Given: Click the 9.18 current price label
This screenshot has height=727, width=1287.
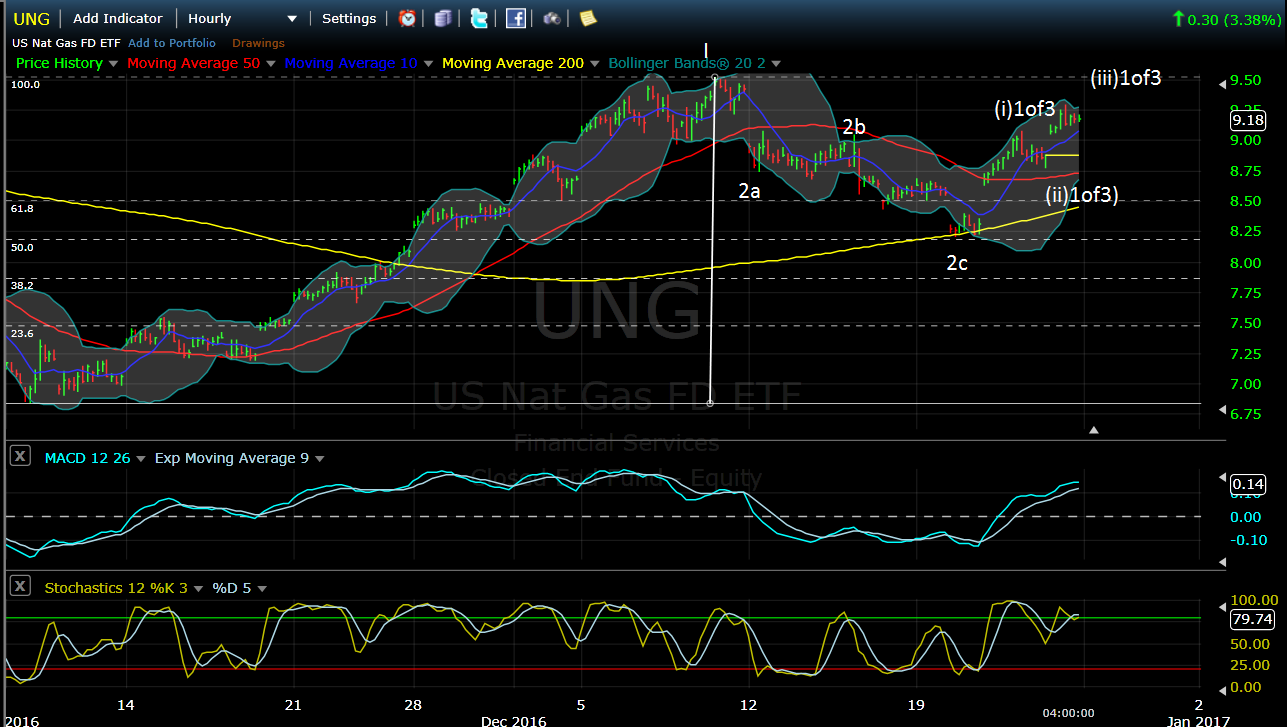Looking at the screenshot, I should pos(1248,121).
